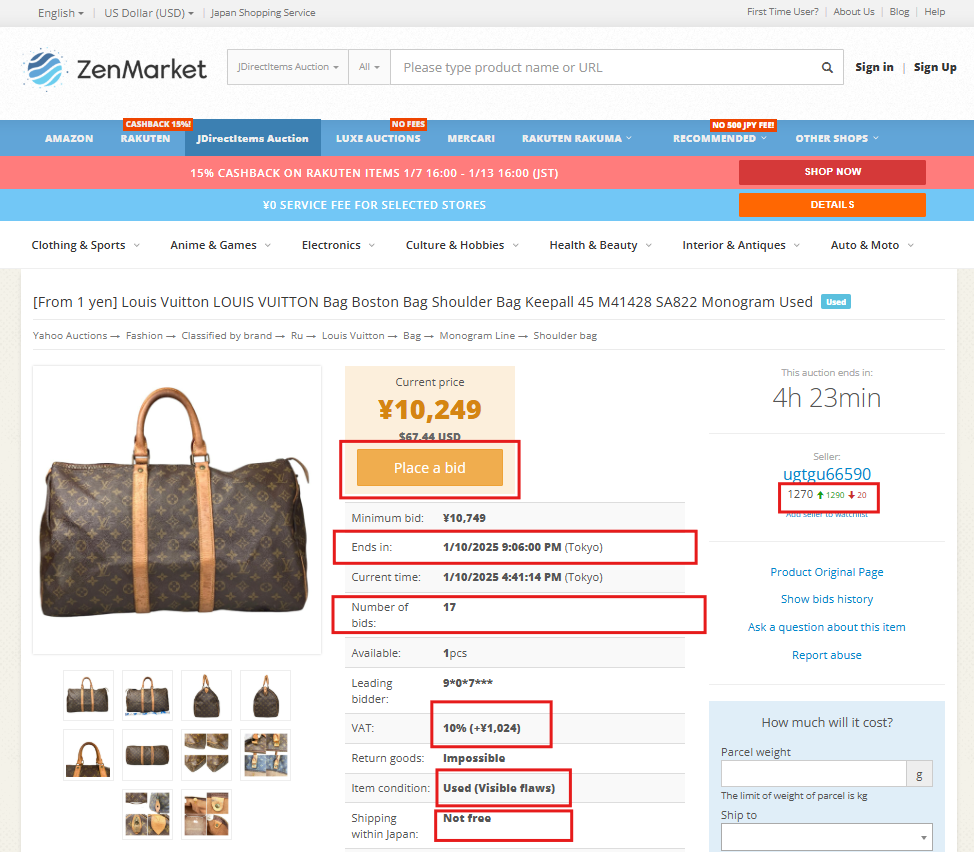Select the Amazon shop tab
Image resolution: width=974 pixels, height=852 pixels.
69,138
